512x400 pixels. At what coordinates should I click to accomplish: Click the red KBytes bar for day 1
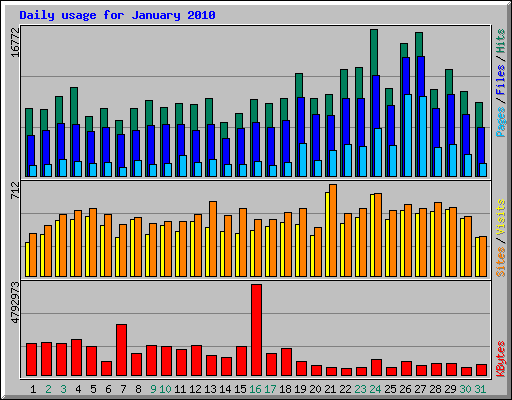coord(31,360)
